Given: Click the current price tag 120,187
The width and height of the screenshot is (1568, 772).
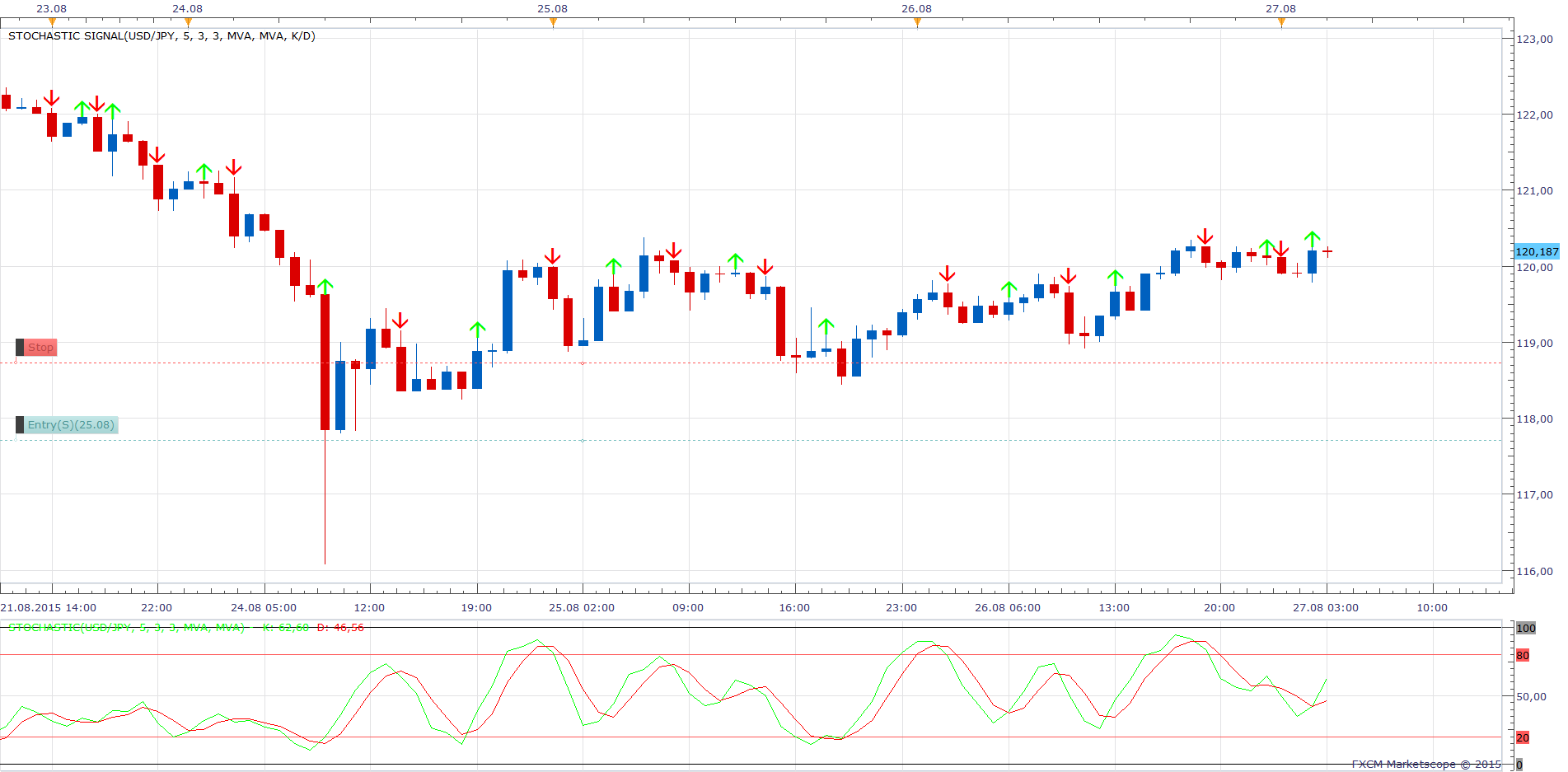Looking at the screenshot, I should tap(1537, 251).
